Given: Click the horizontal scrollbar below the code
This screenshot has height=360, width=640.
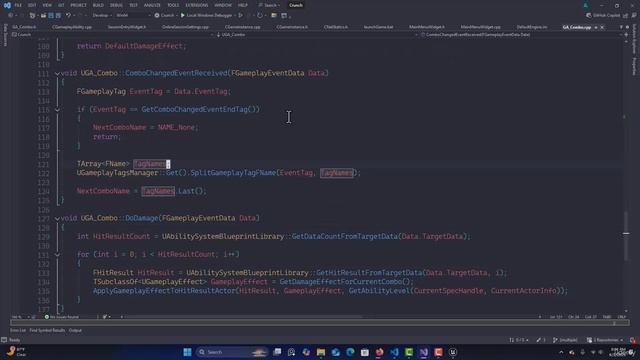Looking at the screenshot, I should pos(243,317).
